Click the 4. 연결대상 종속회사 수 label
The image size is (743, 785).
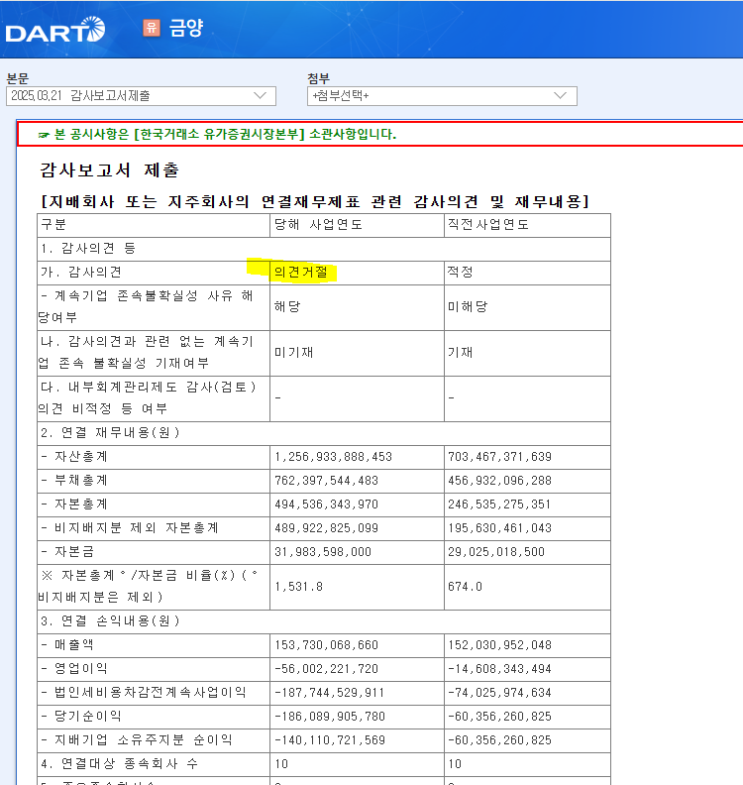119,764
